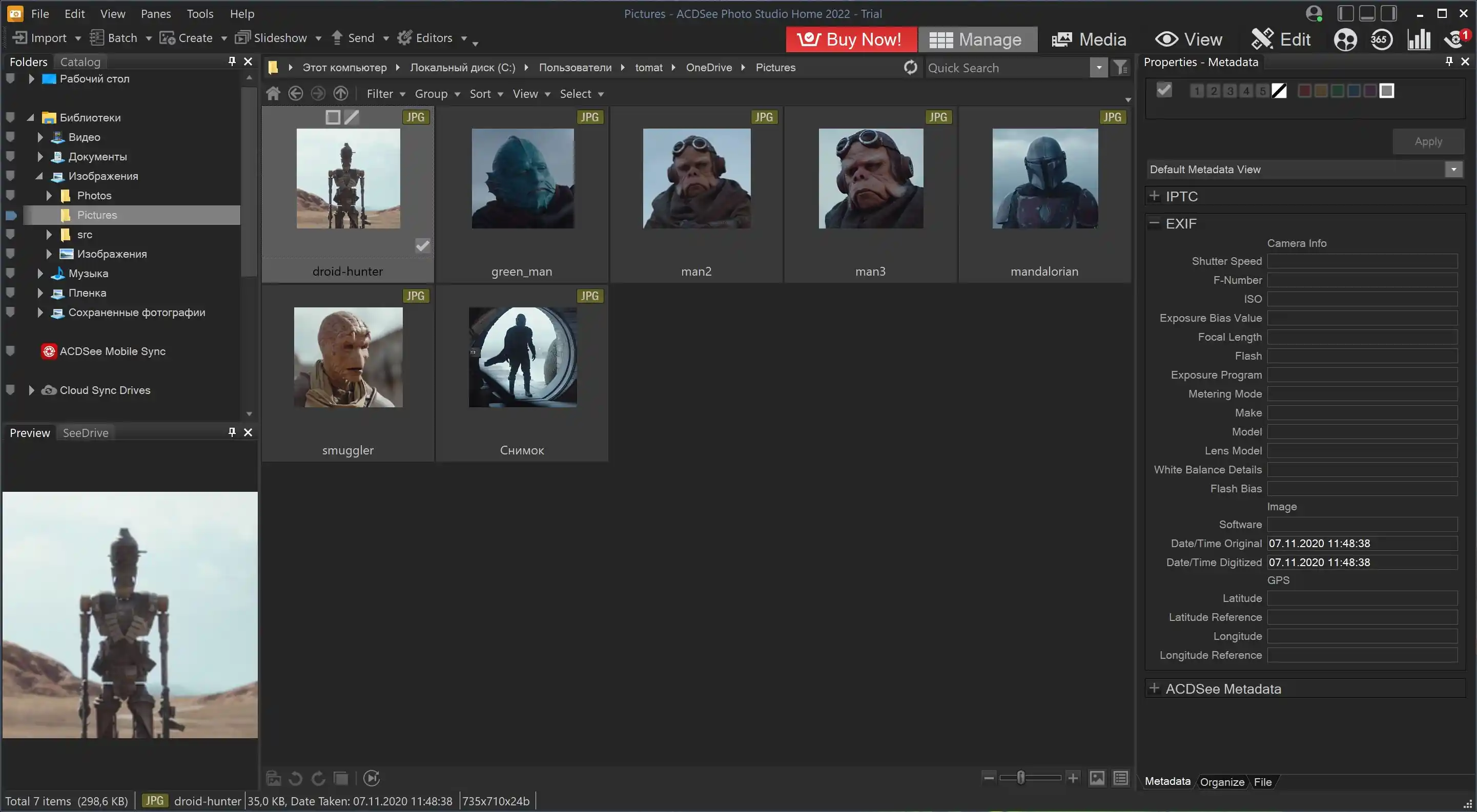Screen dimensions: 1477x812
Task: Click the Home folder icon in browser toolbar
Action: click(273, 93)
